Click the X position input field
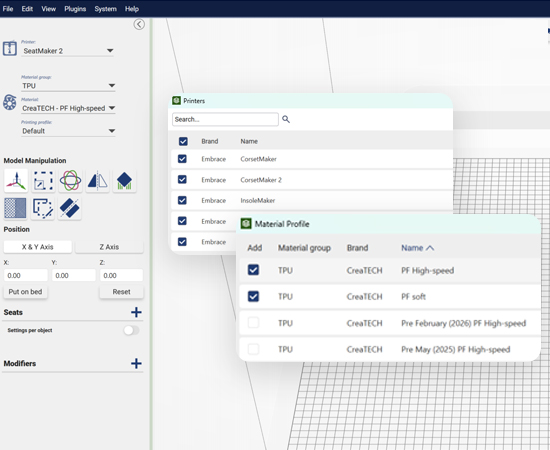The width and height of the screenshot is (550, 450). [x=26, y=275]
